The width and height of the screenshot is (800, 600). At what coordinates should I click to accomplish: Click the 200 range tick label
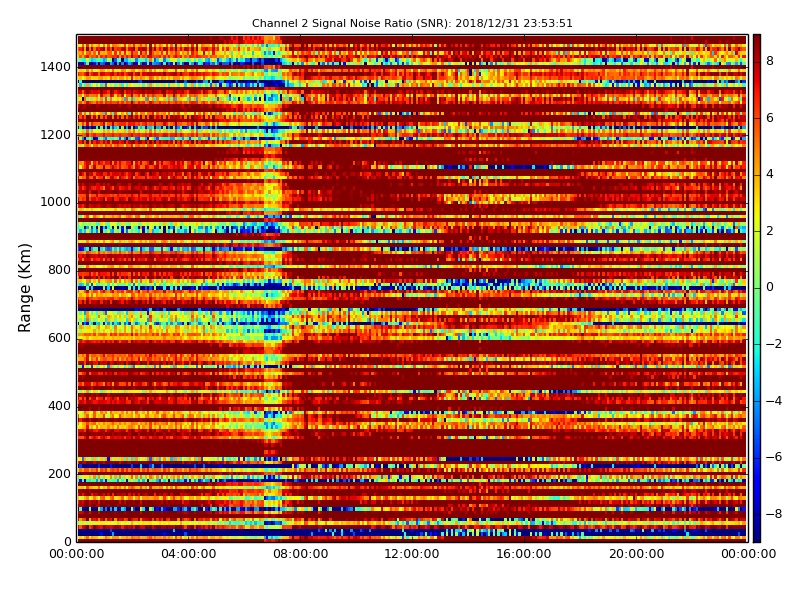click(x=60, y=473)
